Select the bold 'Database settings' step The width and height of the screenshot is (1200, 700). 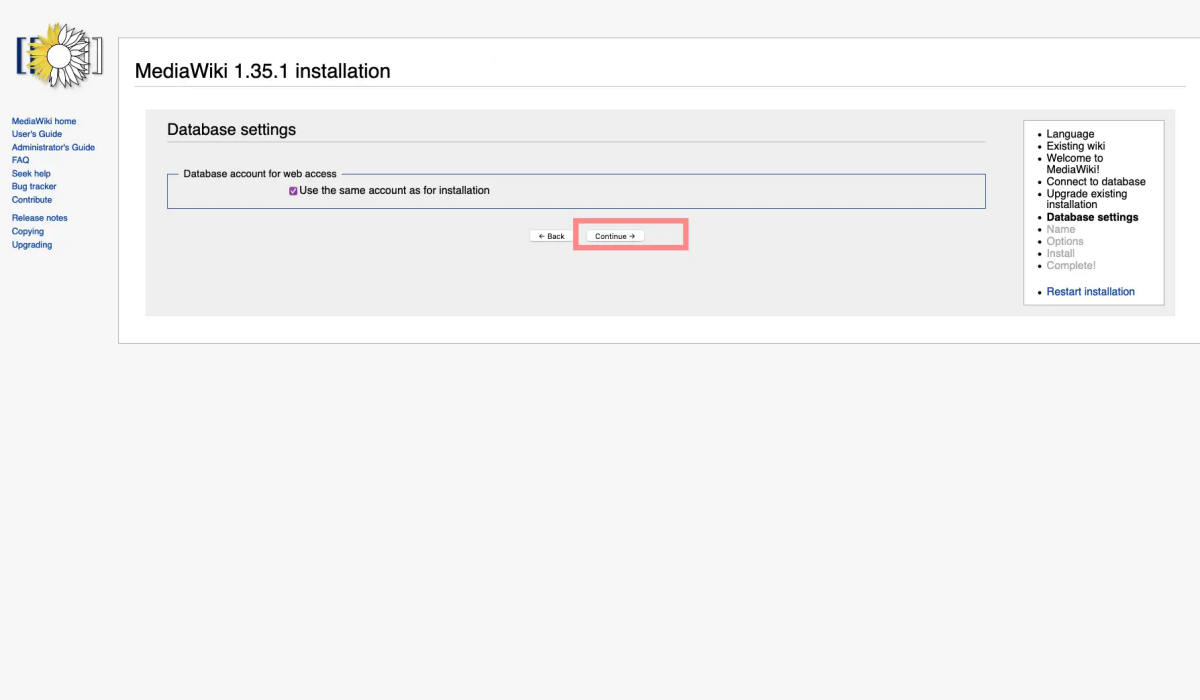coord(1092,217)
